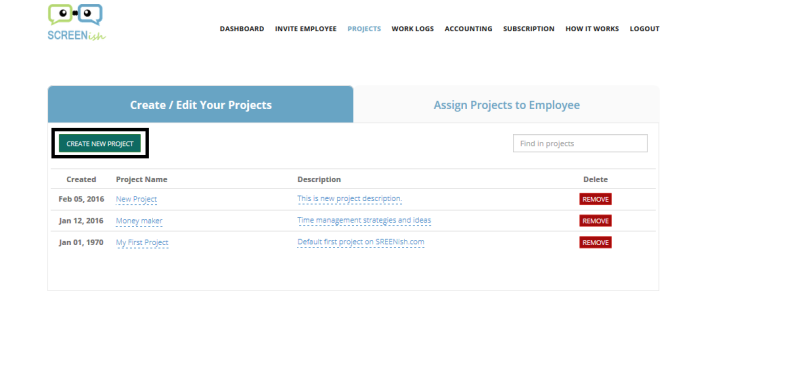The width and height of the screenshot is (800, 381).
Task: Select the Jan 01, 1970 date cell
Action: (x=81, y=242)
